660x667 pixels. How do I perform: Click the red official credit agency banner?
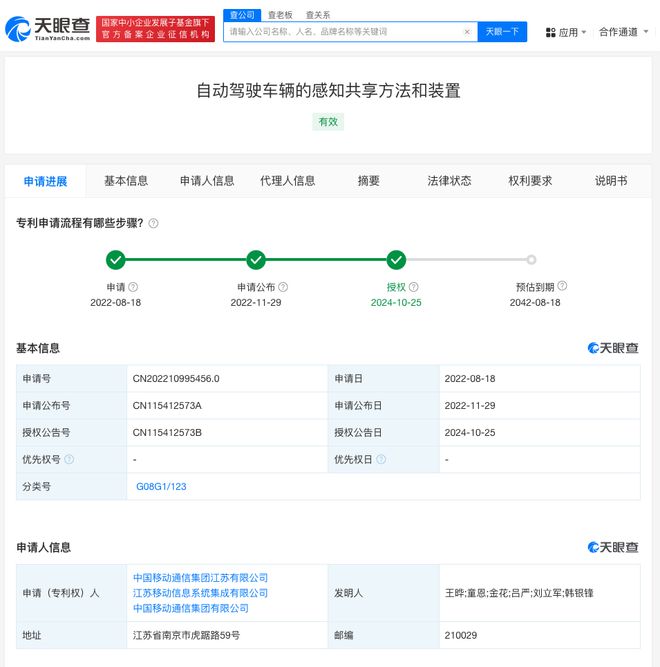point(155,29)
